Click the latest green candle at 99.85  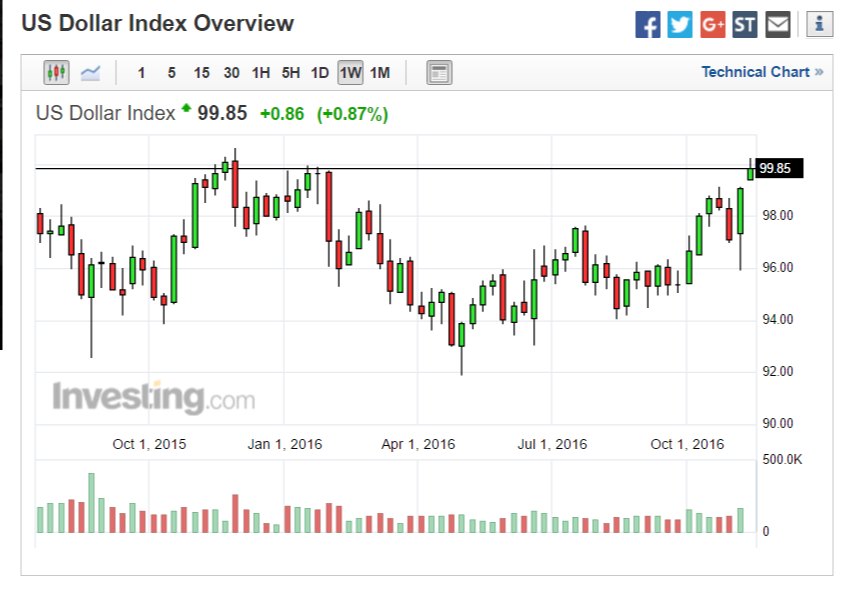(x=750, y=172)
